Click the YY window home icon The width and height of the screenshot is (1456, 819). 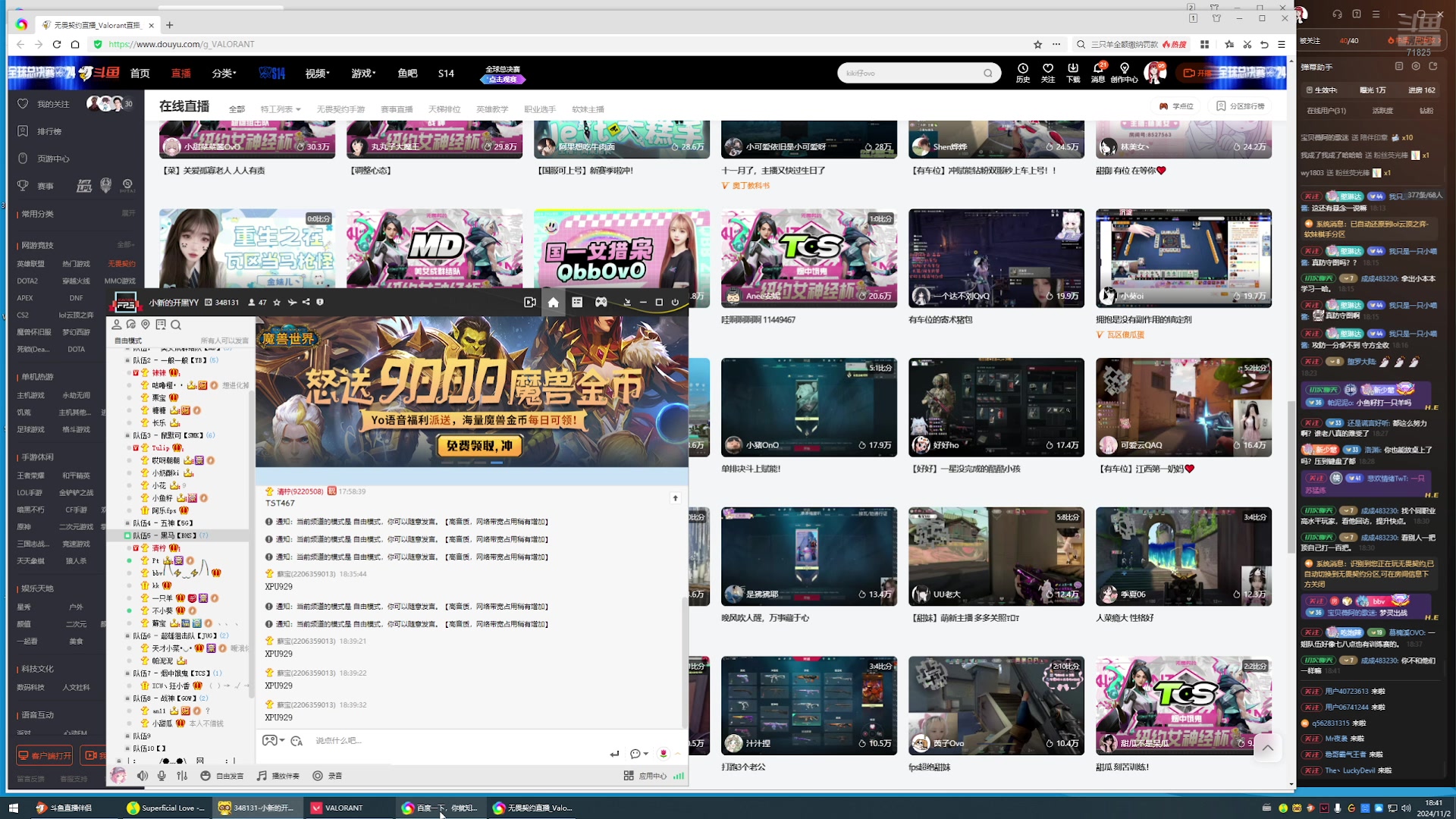pos(554,303)
